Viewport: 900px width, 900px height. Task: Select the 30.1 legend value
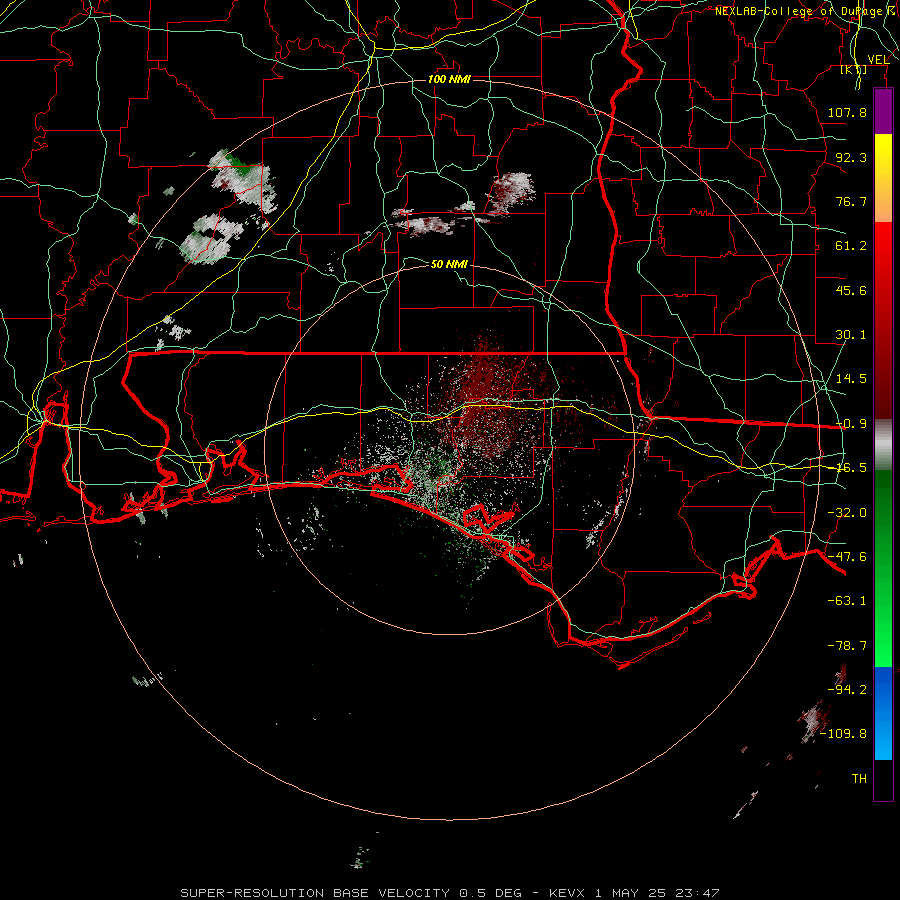tap(851, 335)
